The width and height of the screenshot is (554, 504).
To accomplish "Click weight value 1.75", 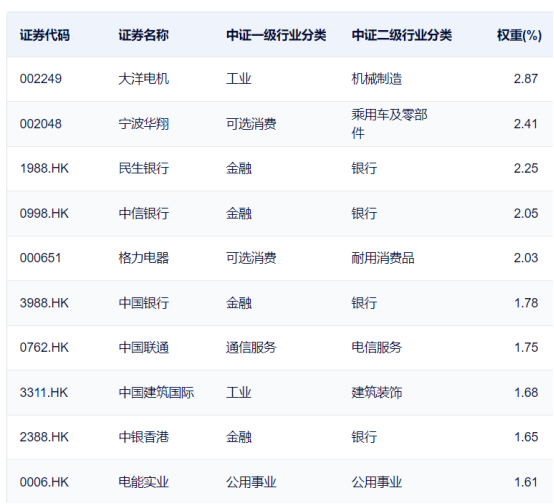I will 526,347.
